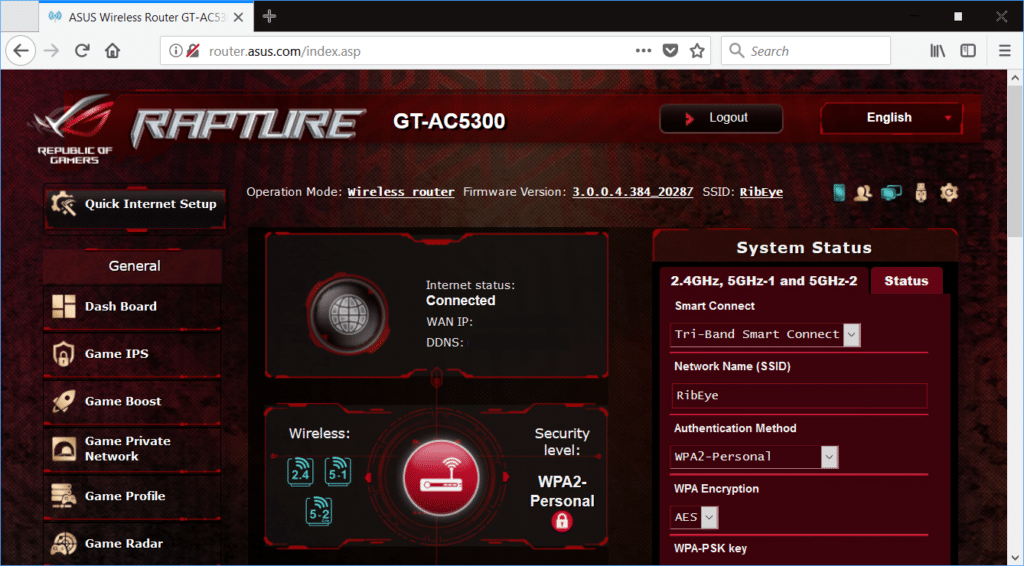Open the Firefox hamburger menu

pos(1004,51)
